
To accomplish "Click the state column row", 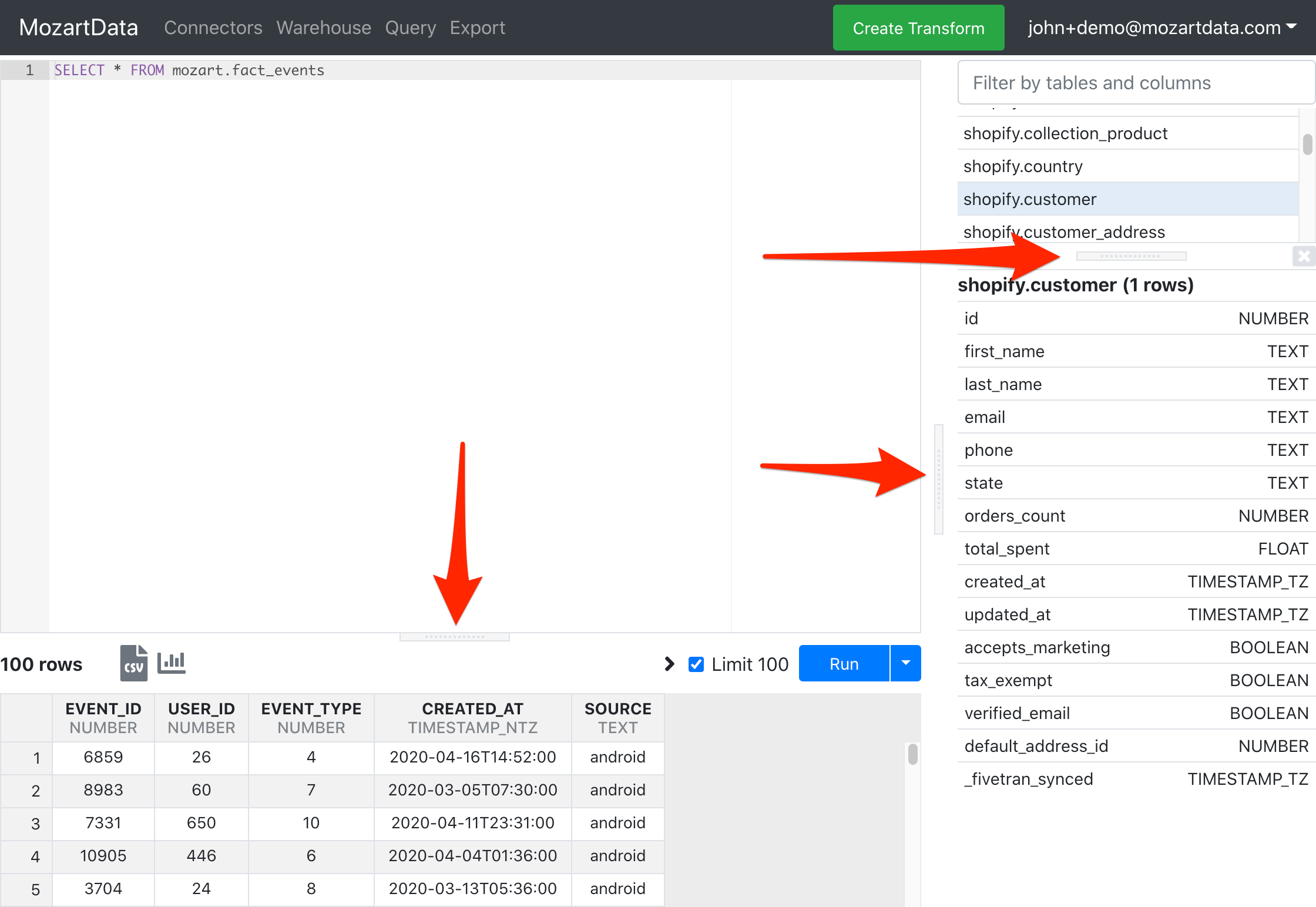I will tap(1136, 483).
